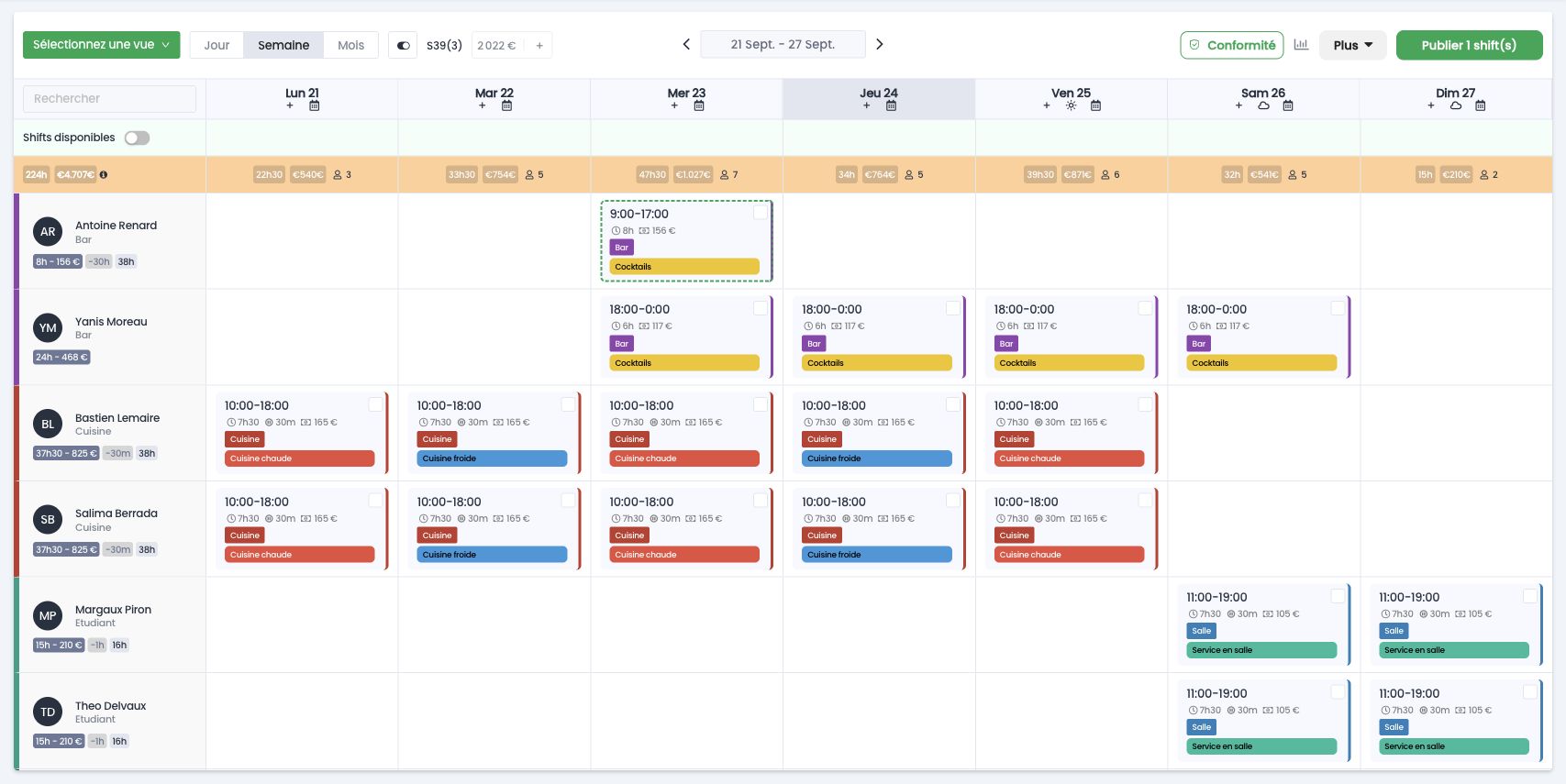Click the cloud weather icon under Sam 26
1566x784 pixels.
point(1263,105)
